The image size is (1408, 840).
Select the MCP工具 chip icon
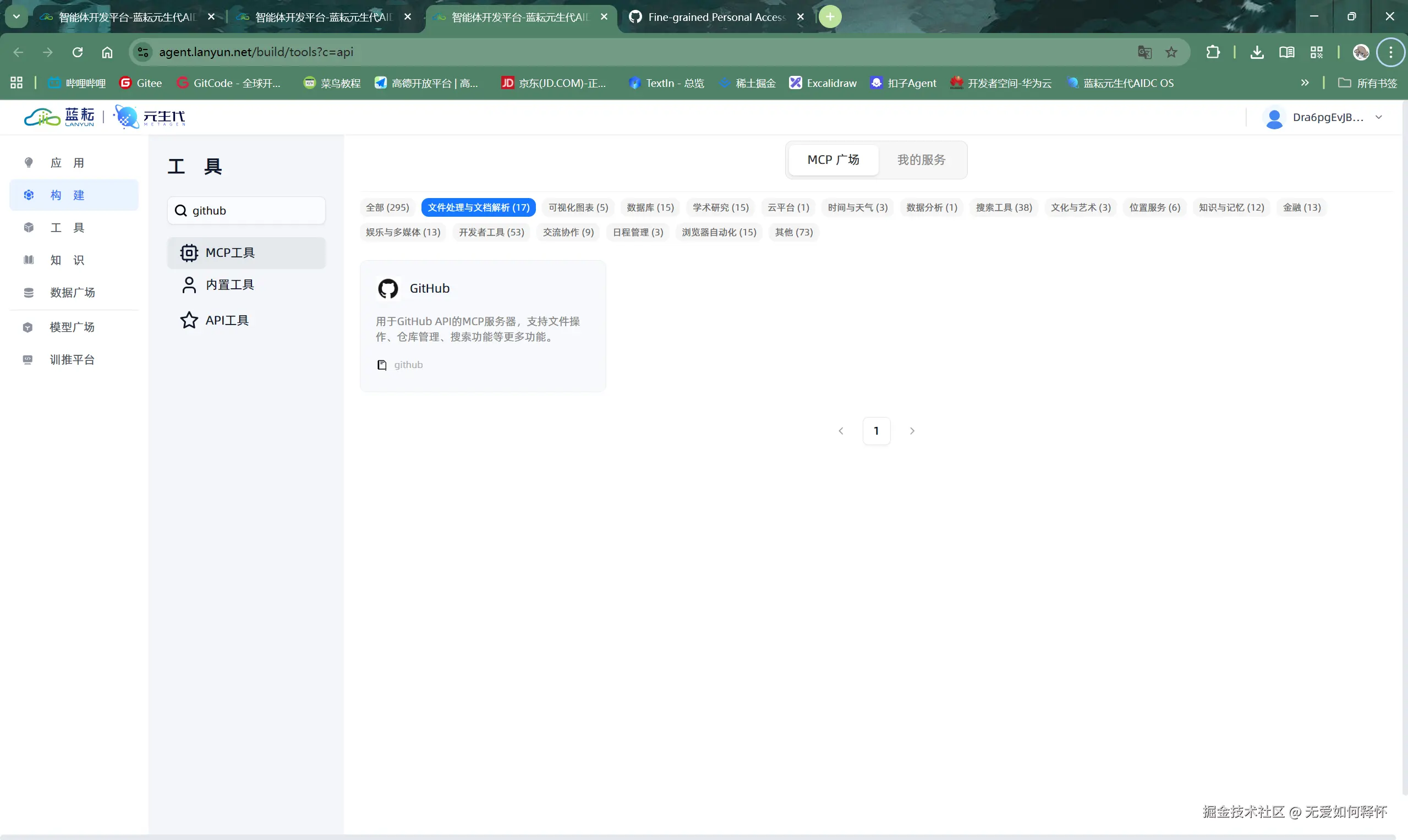tap(189, 252)
